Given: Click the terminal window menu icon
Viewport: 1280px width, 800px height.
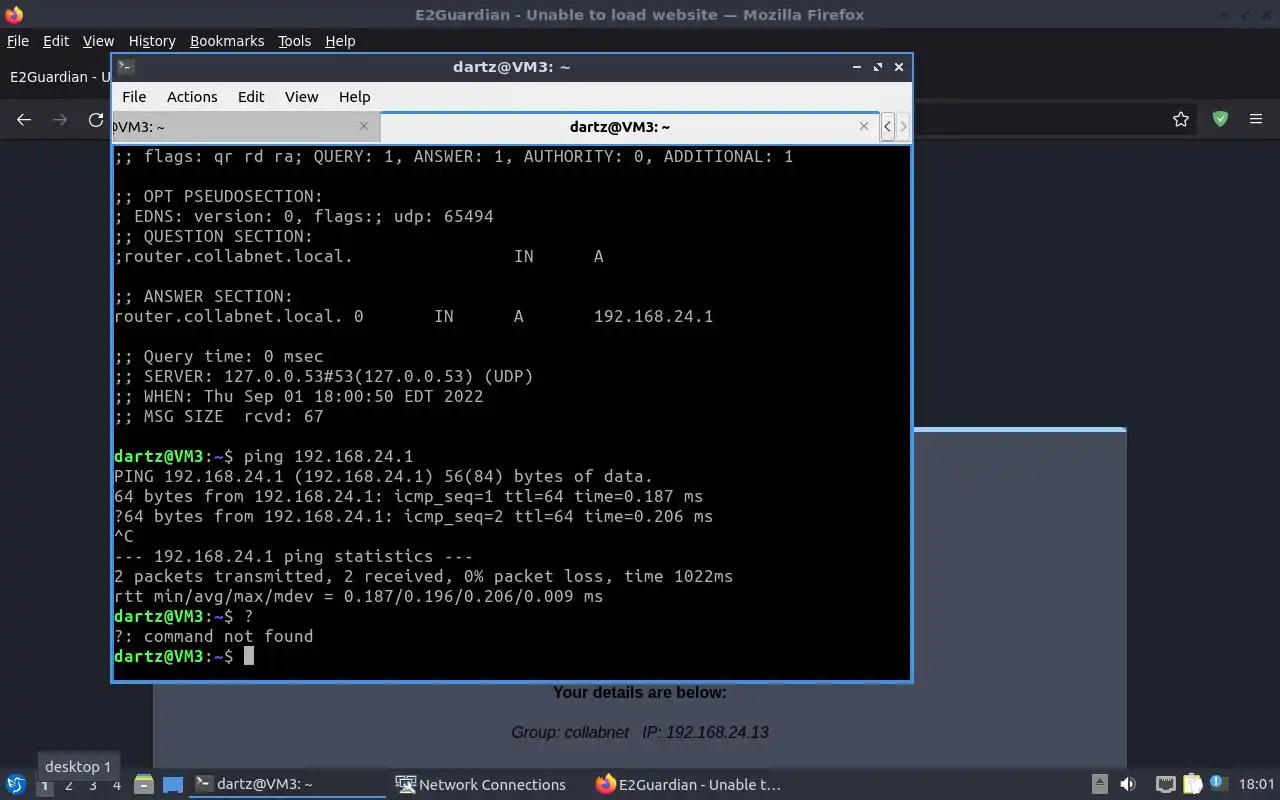Looking at the screenshot, I should pos(125,67).
